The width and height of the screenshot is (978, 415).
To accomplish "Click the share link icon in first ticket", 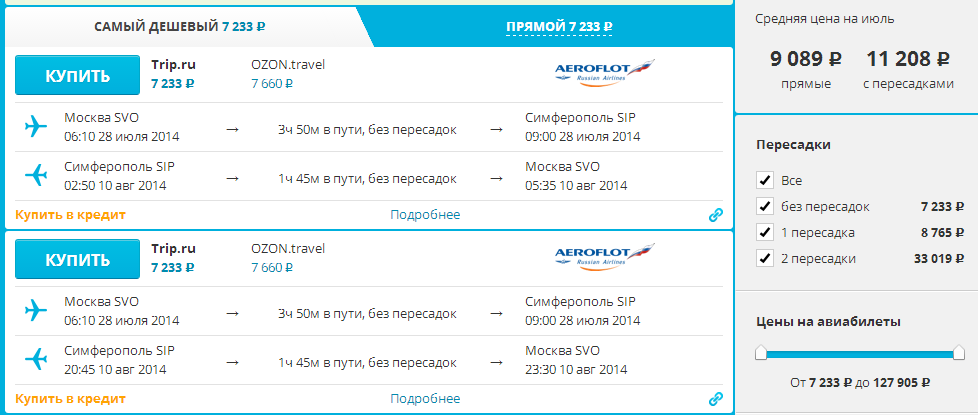I will point(715,215).
